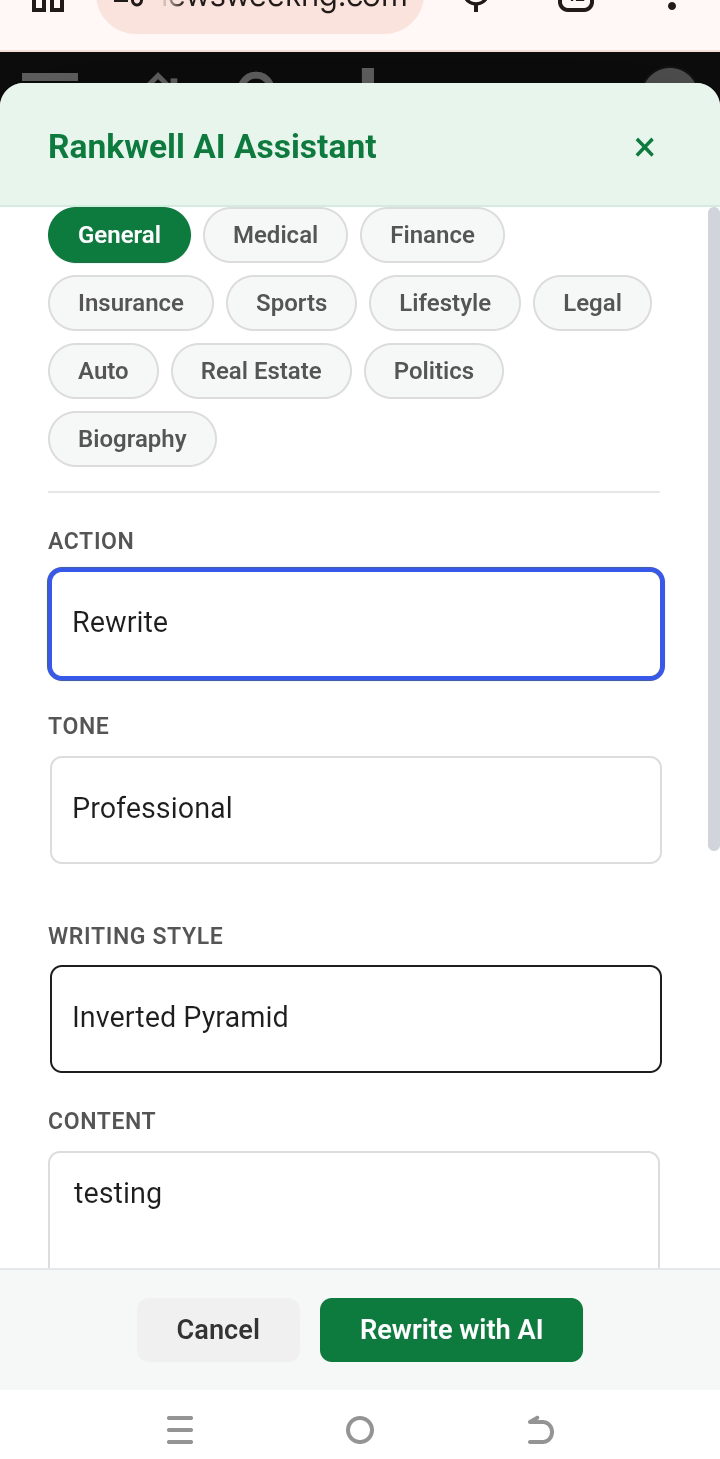
Task: Choose the Sports category chip
Action: pos(291,303)
